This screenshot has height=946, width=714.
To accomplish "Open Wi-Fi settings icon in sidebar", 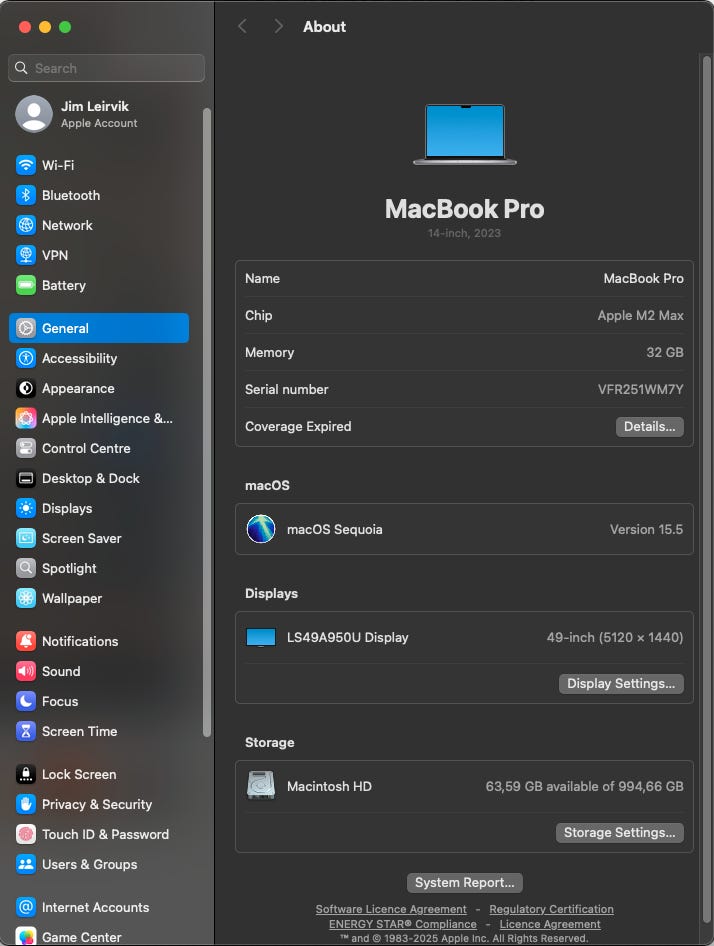I will click(25, 165).
